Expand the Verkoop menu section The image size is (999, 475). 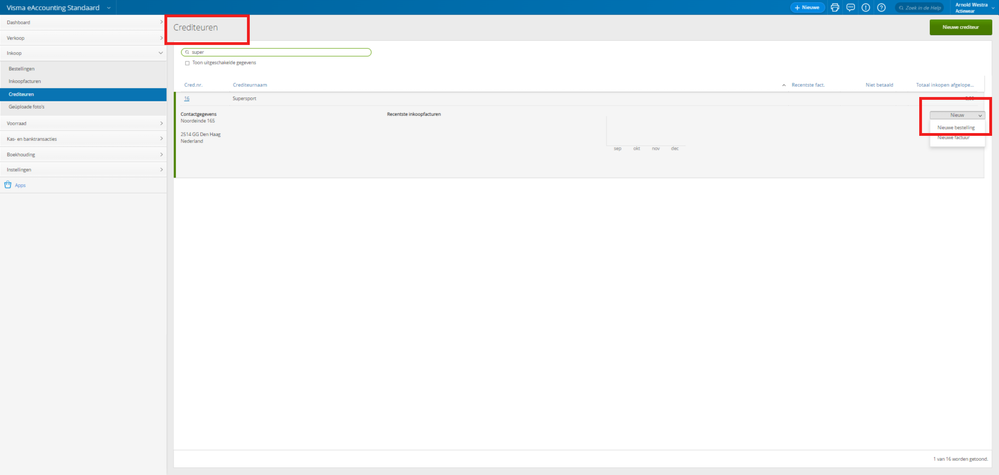click(x=83, y=38)
